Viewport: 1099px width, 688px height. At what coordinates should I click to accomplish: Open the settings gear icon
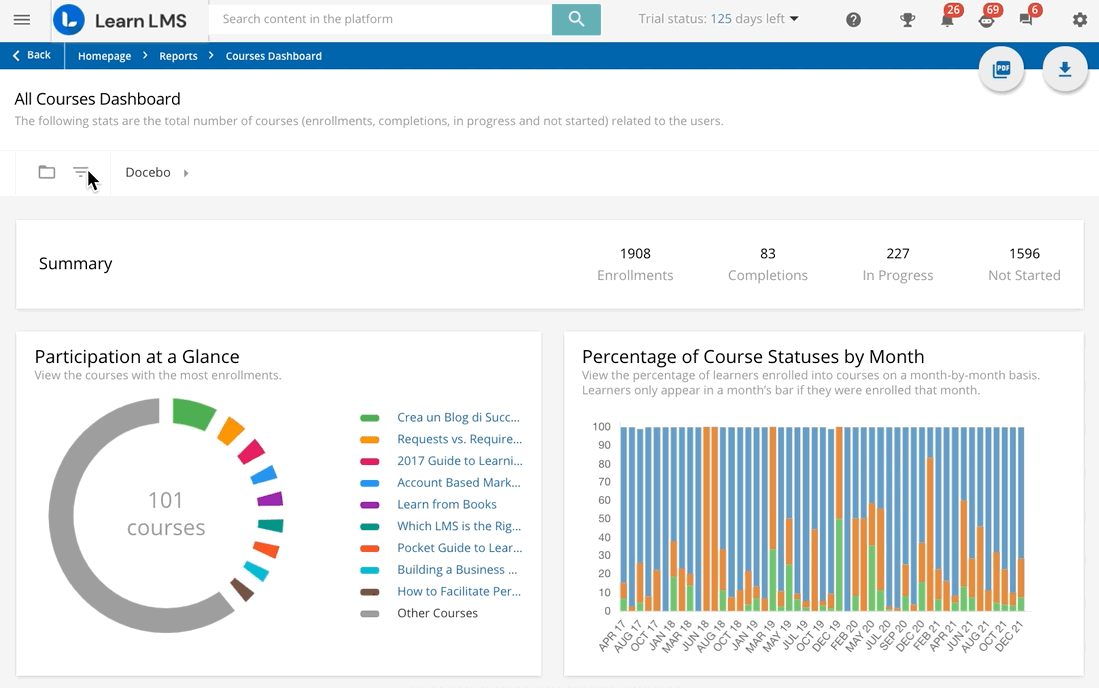[x=1079, y=20]
